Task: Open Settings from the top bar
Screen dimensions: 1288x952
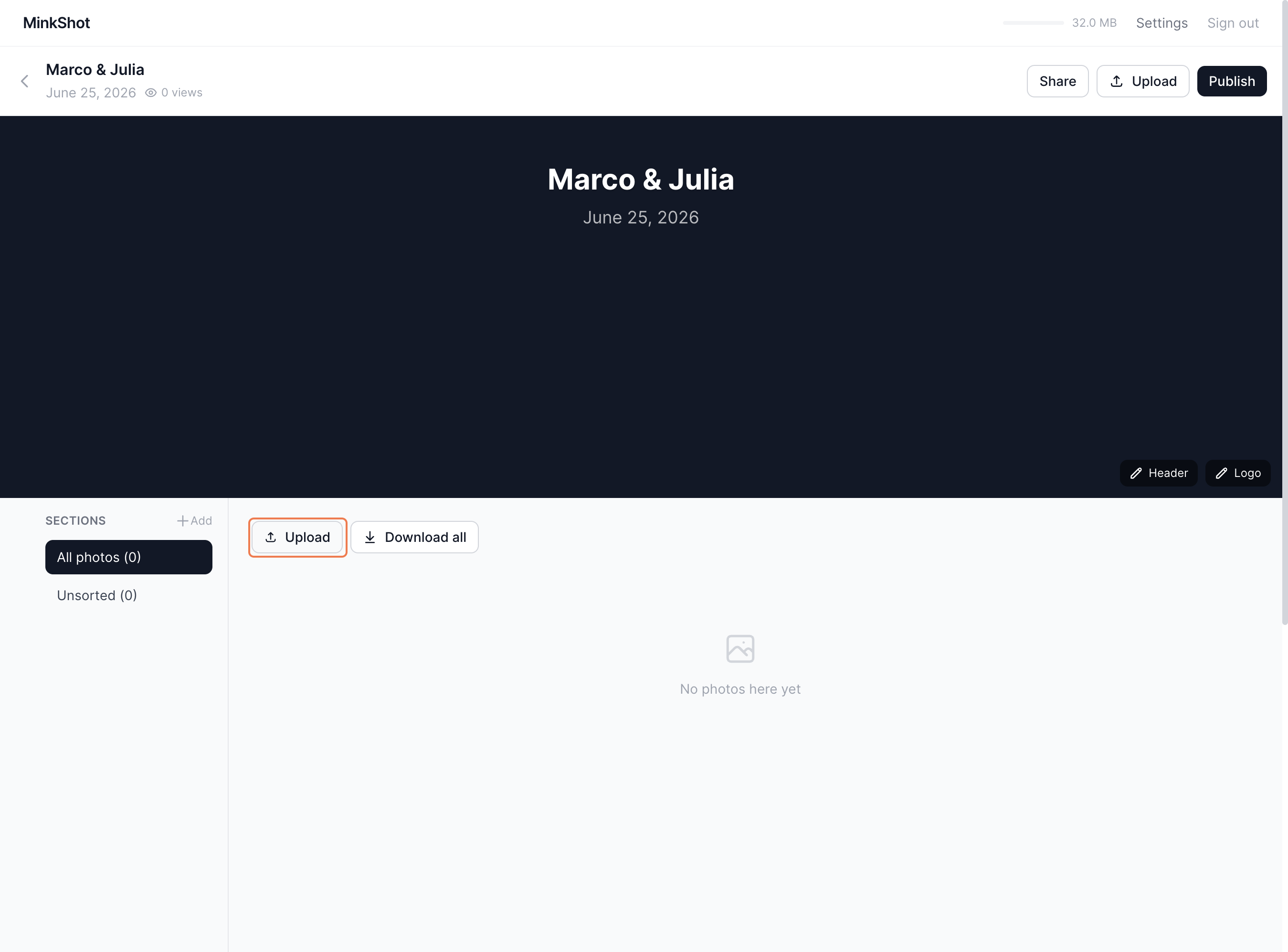Action: [x=1162, y=23]
